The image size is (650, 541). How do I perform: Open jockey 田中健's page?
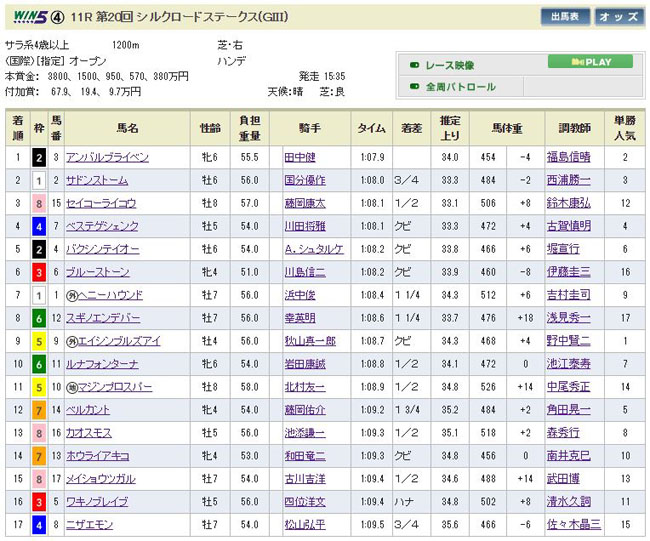(299, 158)
